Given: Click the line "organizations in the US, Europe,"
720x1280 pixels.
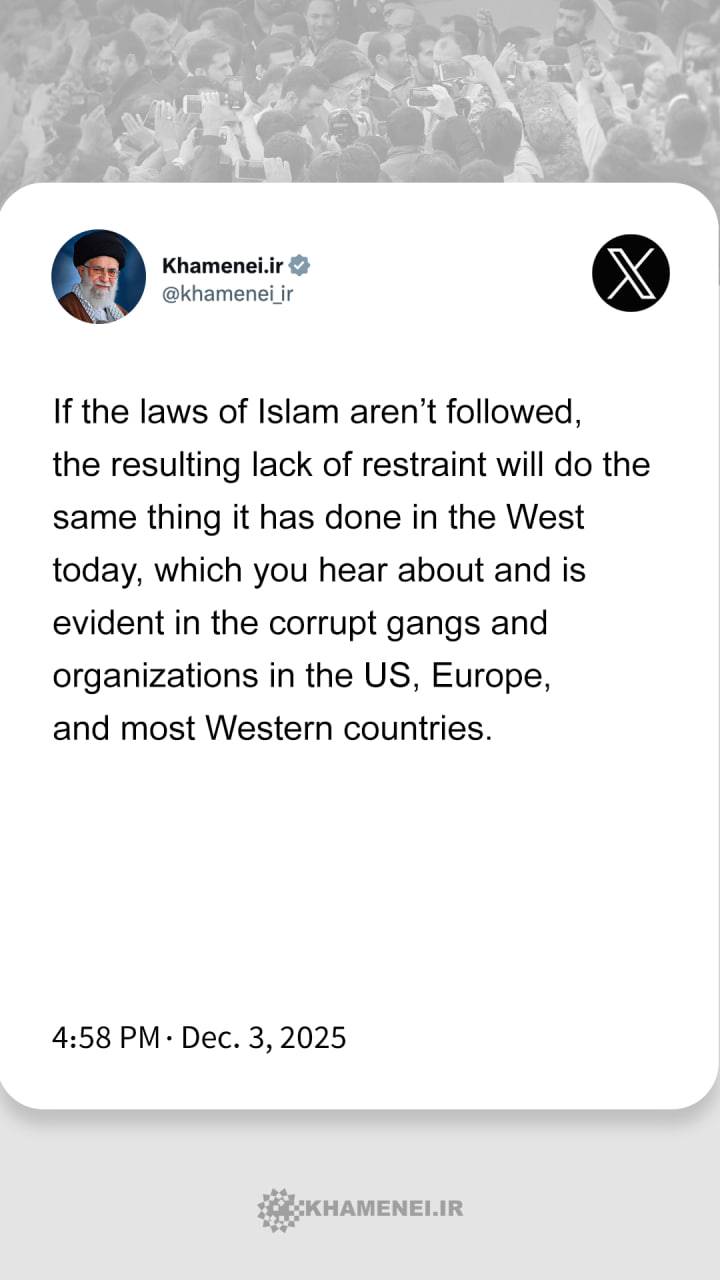Looking at the screenshot, I should 302,676.
